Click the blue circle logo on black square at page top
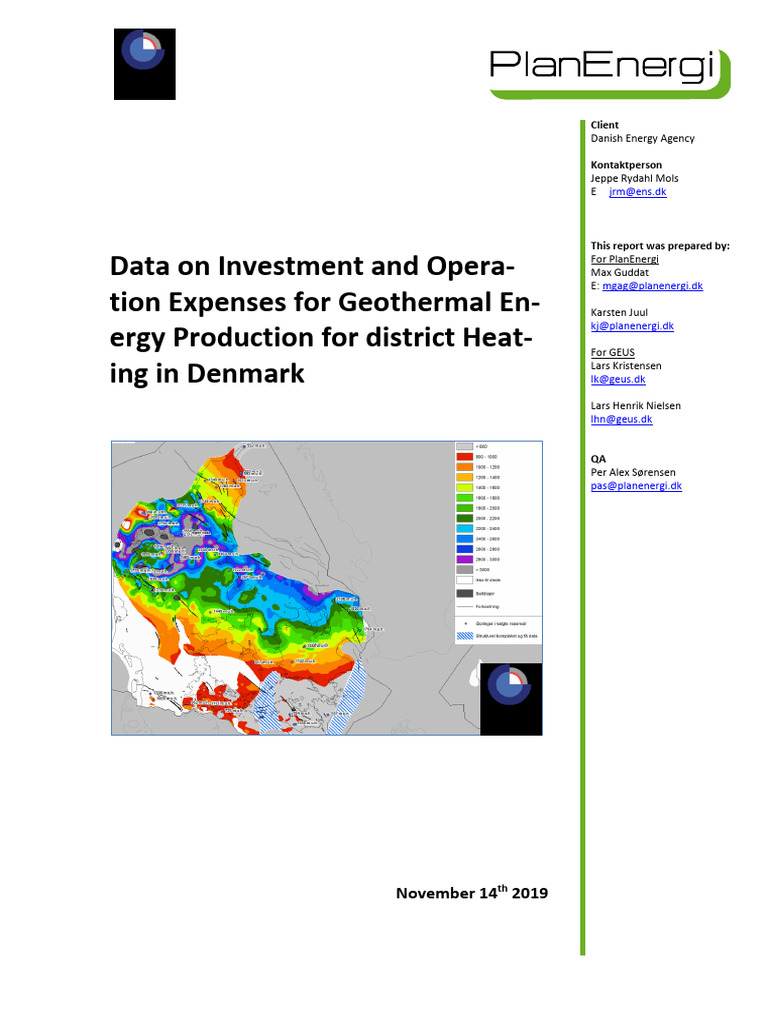The width and height of the screenshot is (768, 1024). (144, 64)
